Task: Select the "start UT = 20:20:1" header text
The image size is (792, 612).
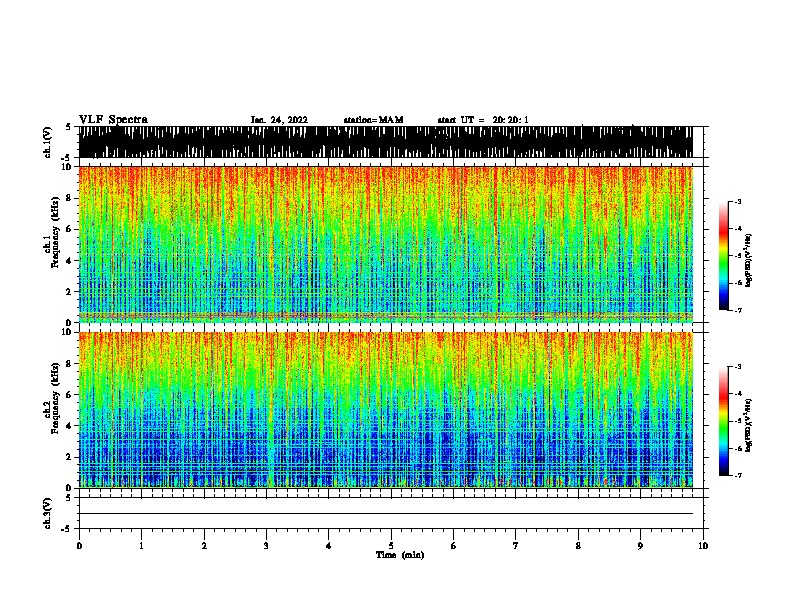Action: pyautogui.click(x=483, y=120)
